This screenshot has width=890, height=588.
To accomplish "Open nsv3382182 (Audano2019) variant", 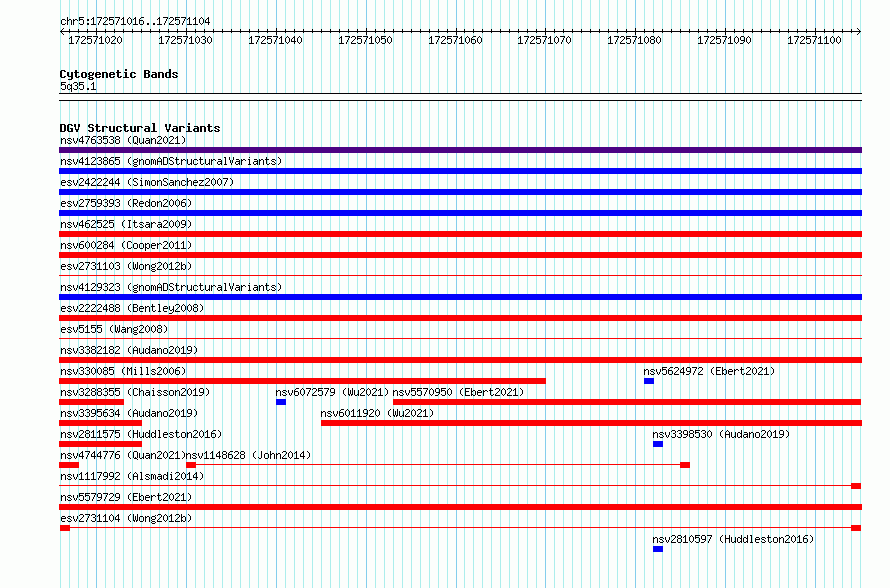I will click(x=129, y=350).
